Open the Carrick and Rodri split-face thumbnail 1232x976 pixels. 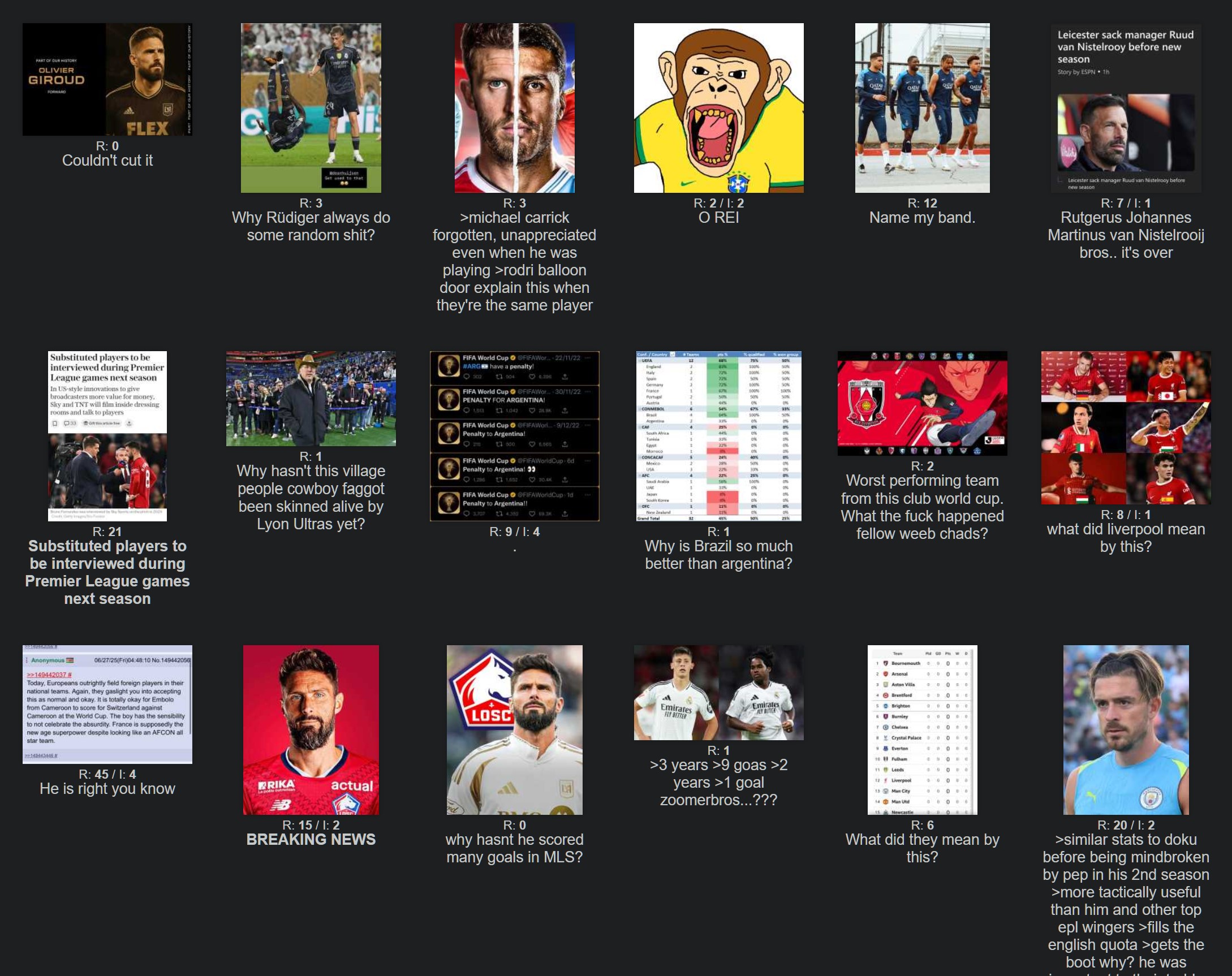coord(514,108)
